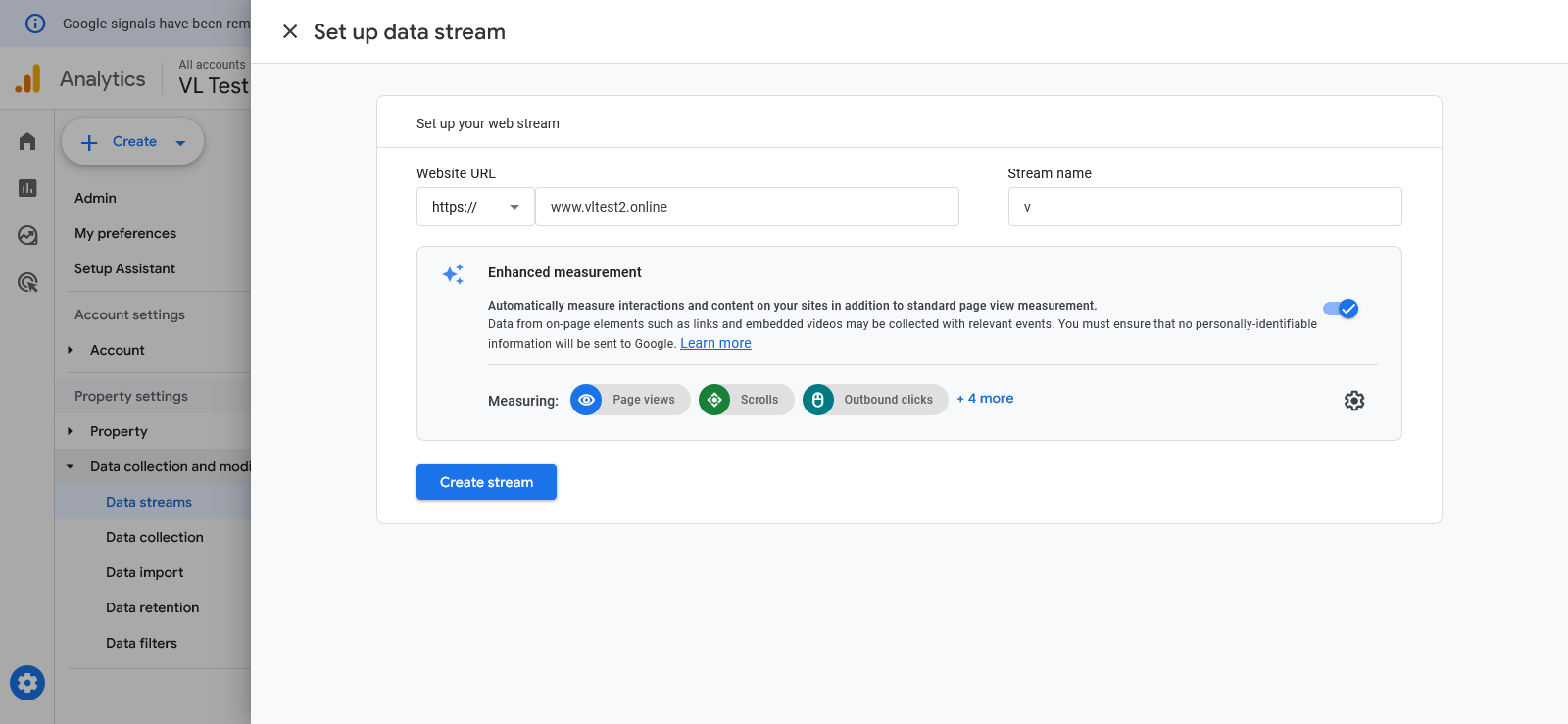Click the Page views eye icon
This screenshot has height=724, width=1568.
pos(586,400)
